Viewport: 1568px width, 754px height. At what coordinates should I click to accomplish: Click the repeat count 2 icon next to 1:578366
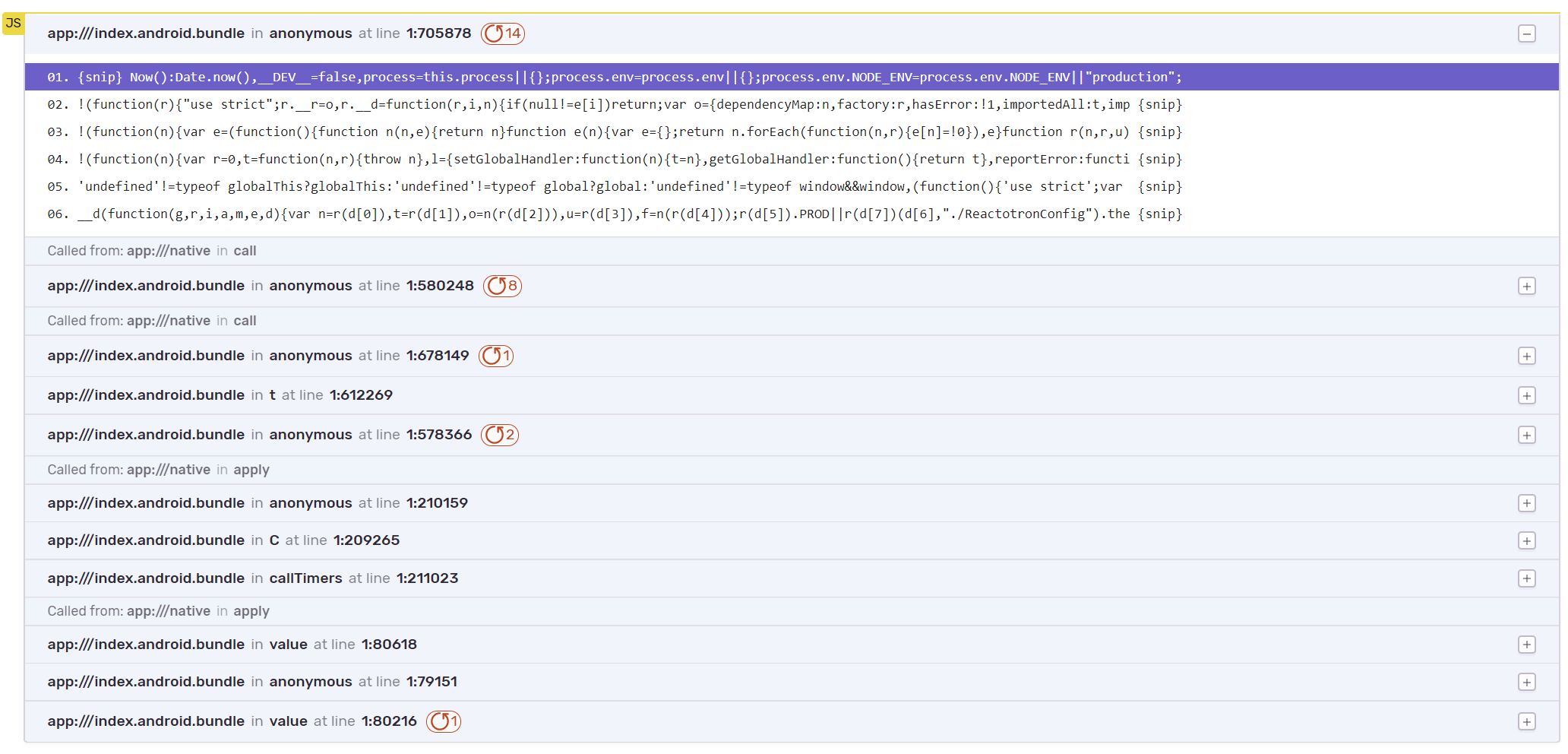[500, 435]
